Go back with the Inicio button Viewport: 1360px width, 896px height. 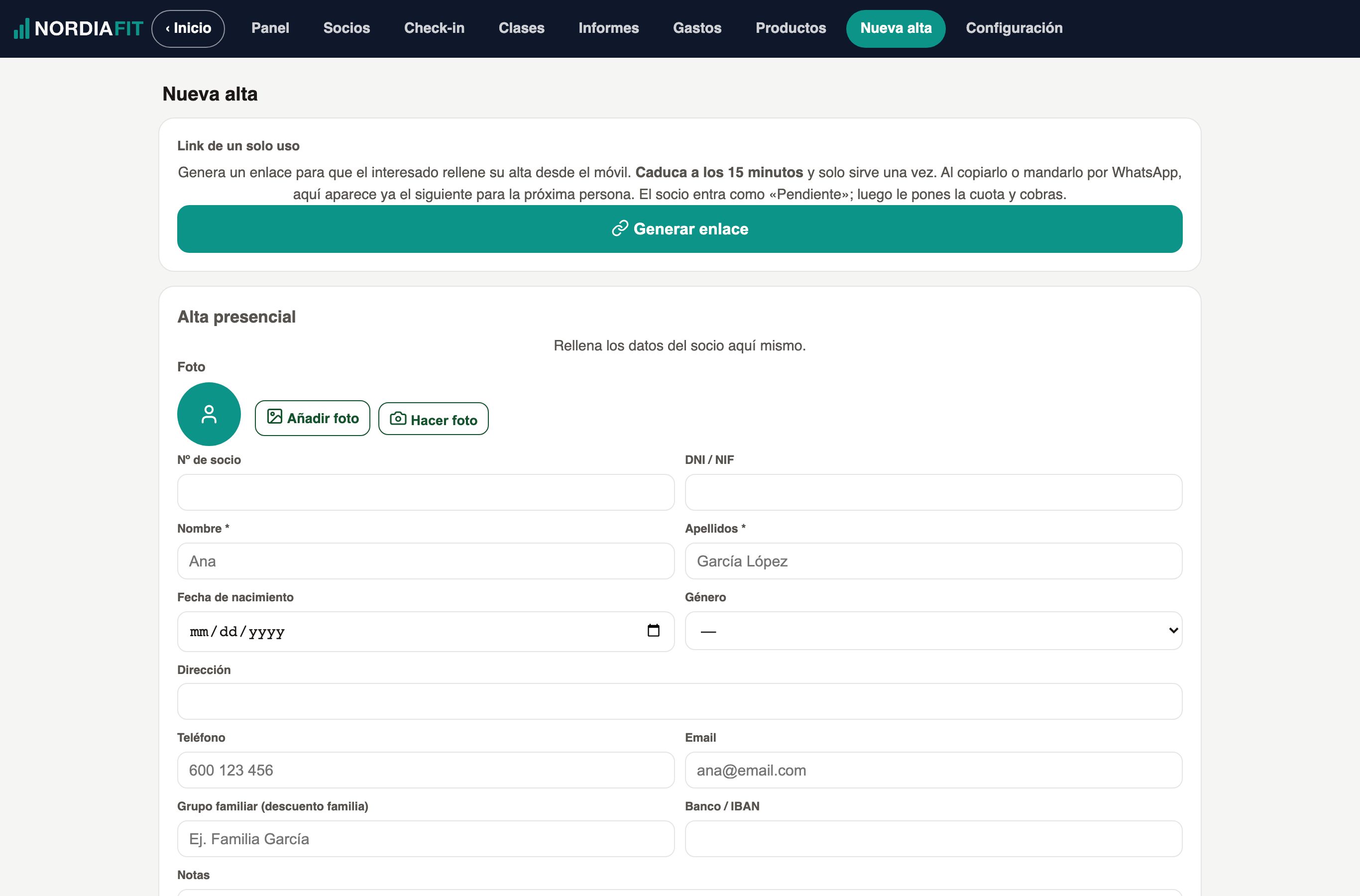188,28
